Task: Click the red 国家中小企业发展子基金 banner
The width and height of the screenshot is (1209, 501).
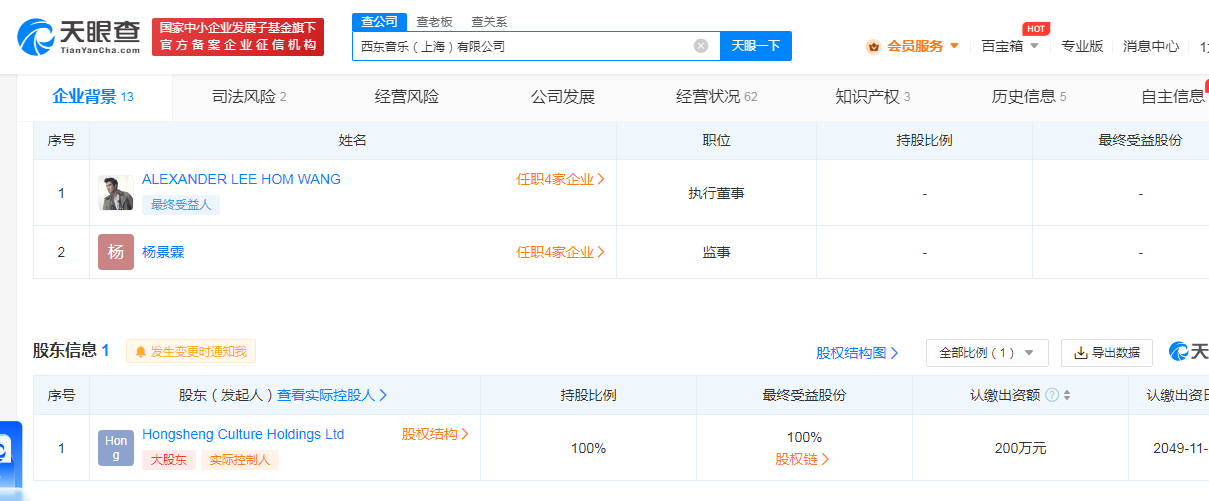Action: point(238,37)
